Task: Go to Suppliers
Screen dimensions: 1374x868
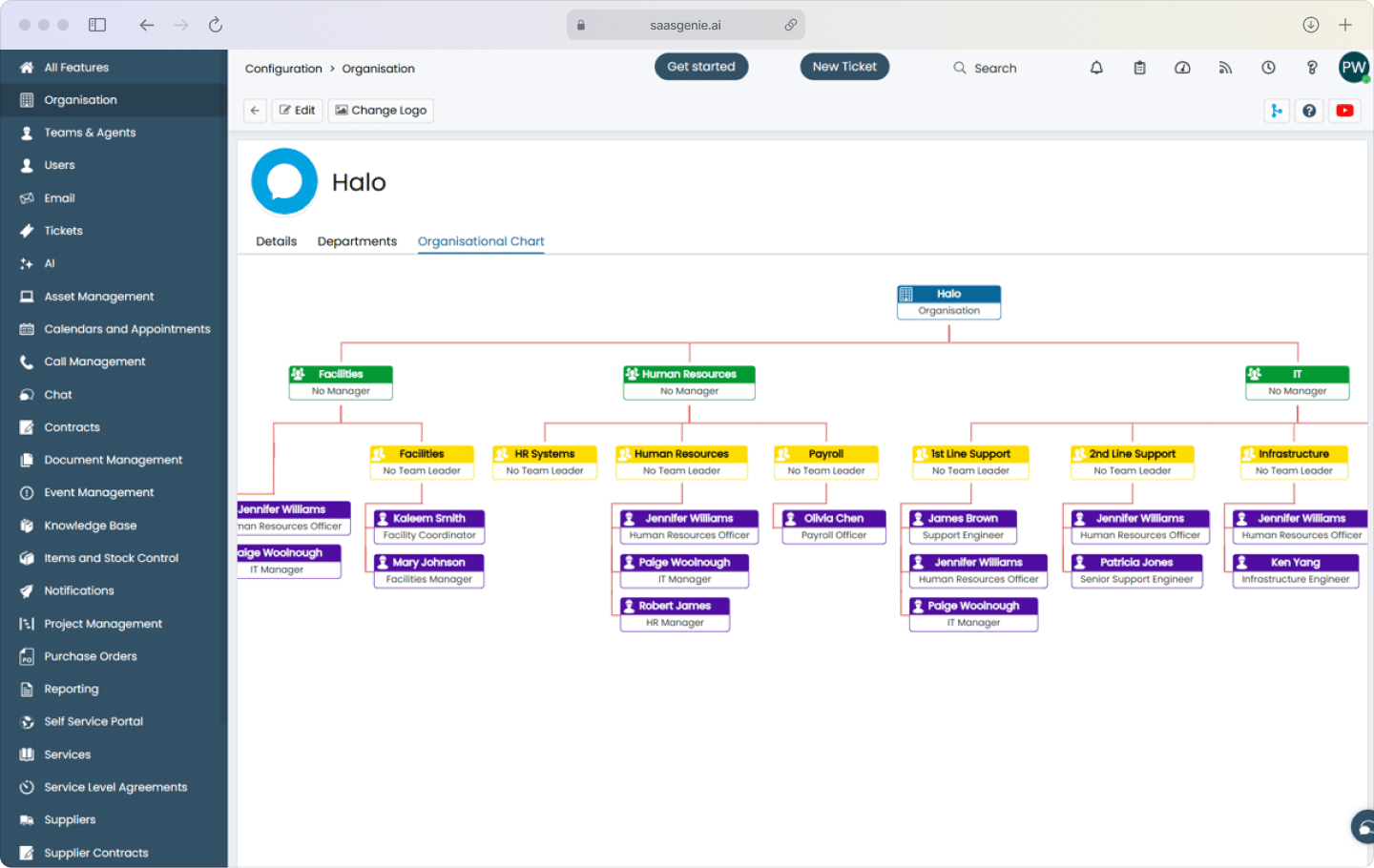Action: point(114,819)
